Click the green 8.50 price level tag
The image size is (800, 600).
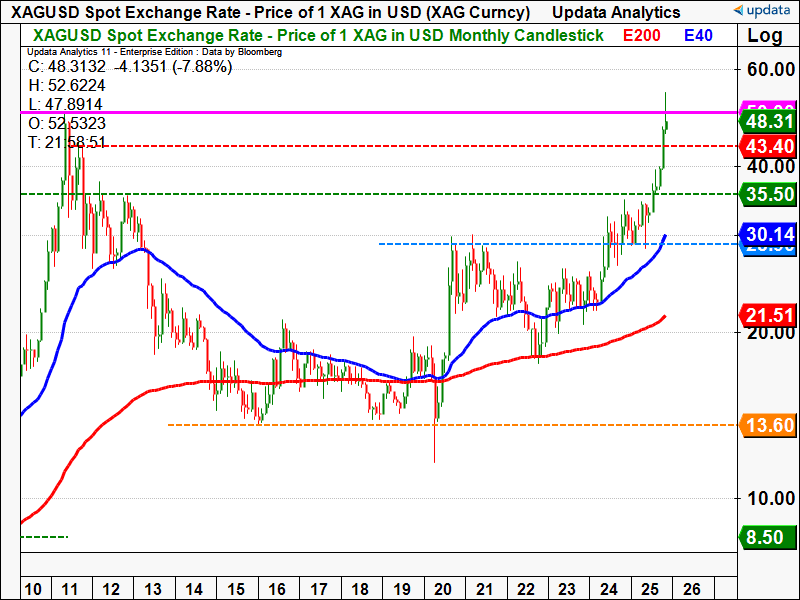click(768, 537)
